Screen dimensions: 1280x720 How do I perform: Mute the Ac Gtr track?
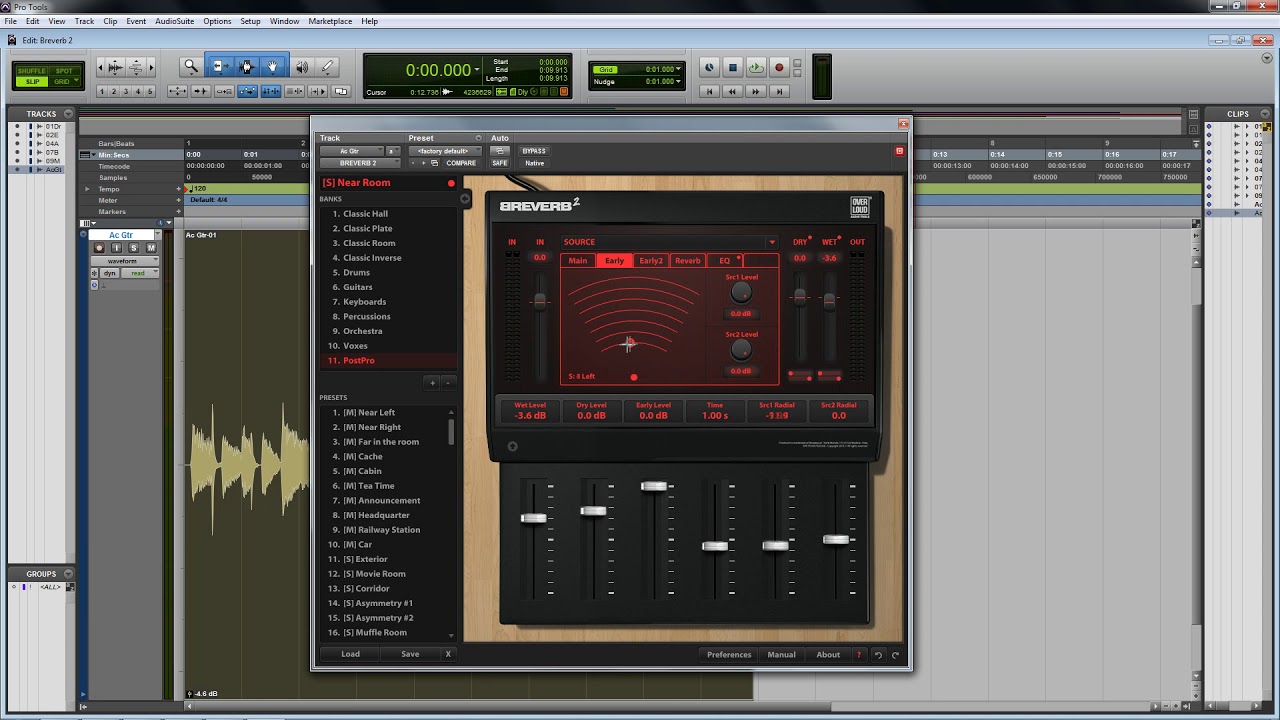point(151,248)
